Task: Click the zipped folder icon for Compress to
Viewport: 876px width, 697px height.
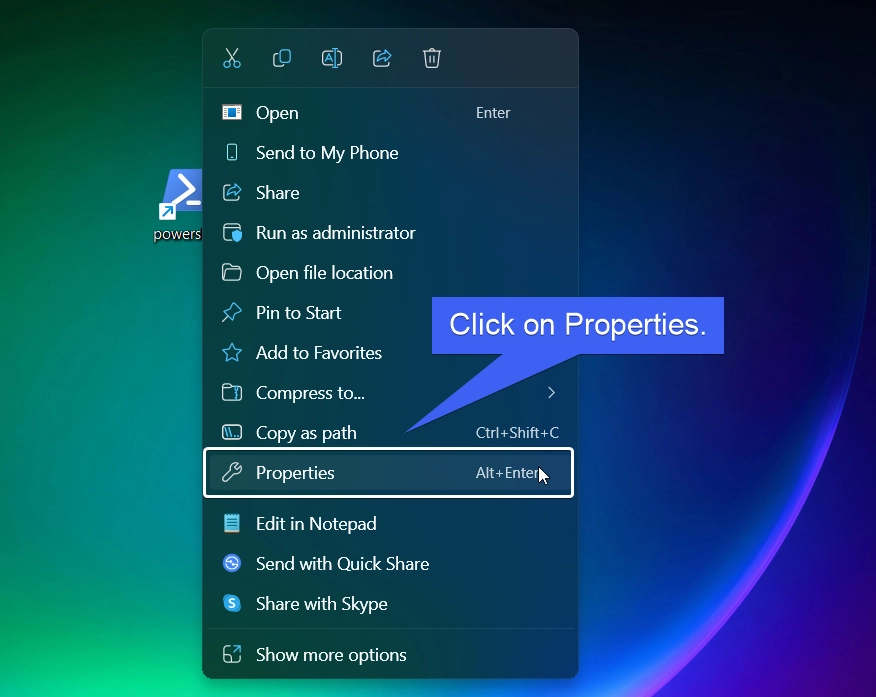Action: coord(232,392)
